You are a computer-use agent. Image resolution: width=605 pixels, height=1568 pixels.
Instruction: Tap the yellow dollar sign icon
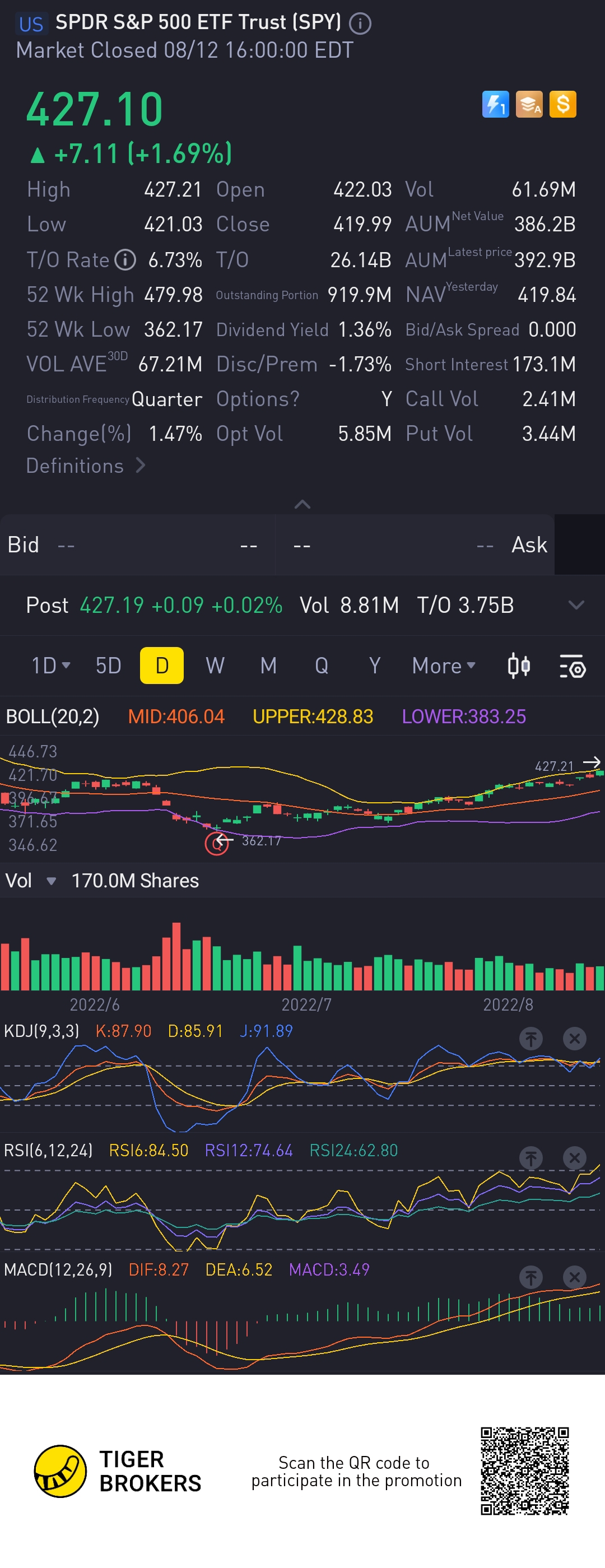(x=562, y=104)
